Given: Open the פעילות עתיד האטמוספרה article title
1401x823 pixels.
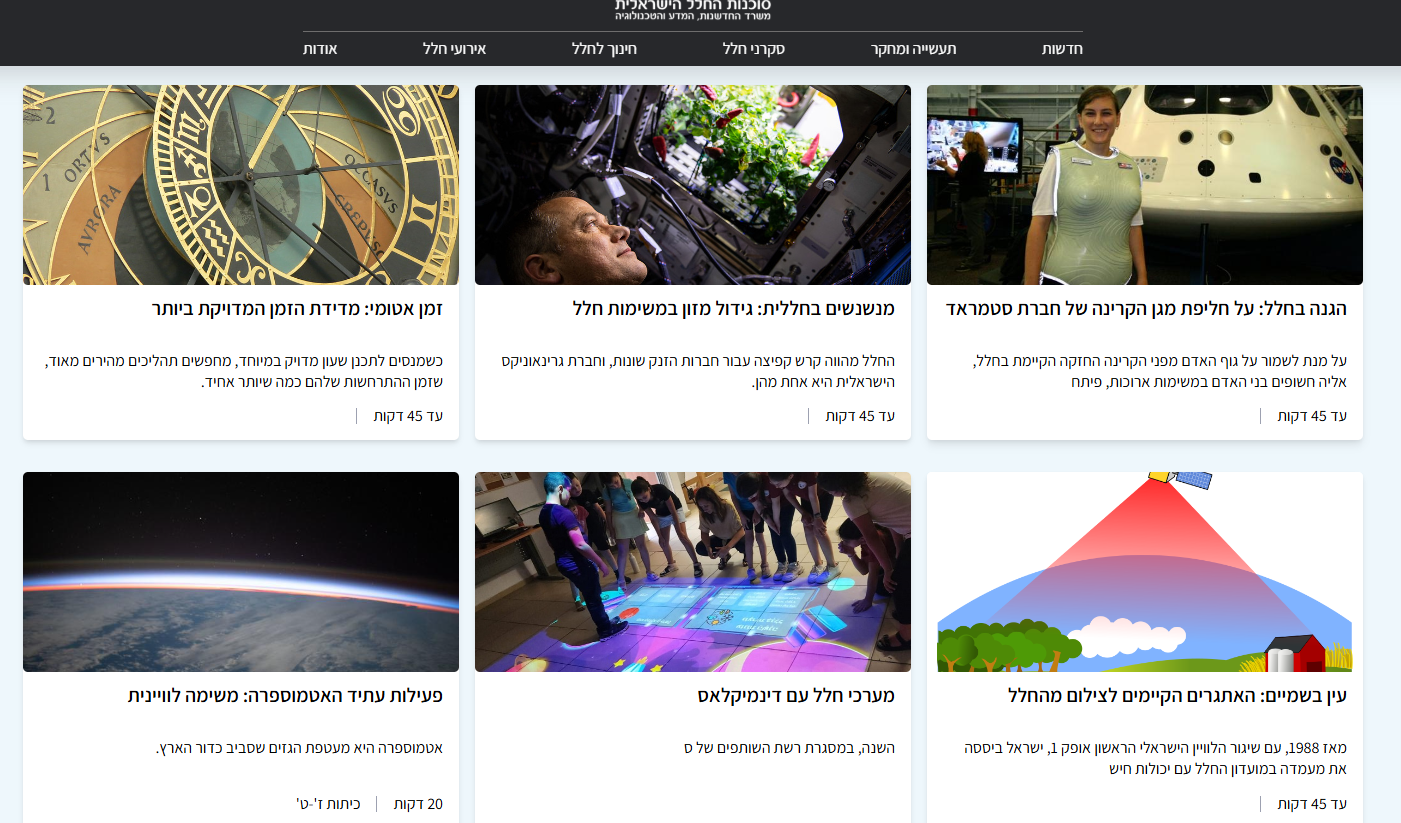Looking at the screenshot, I should (x=285, y=696).
